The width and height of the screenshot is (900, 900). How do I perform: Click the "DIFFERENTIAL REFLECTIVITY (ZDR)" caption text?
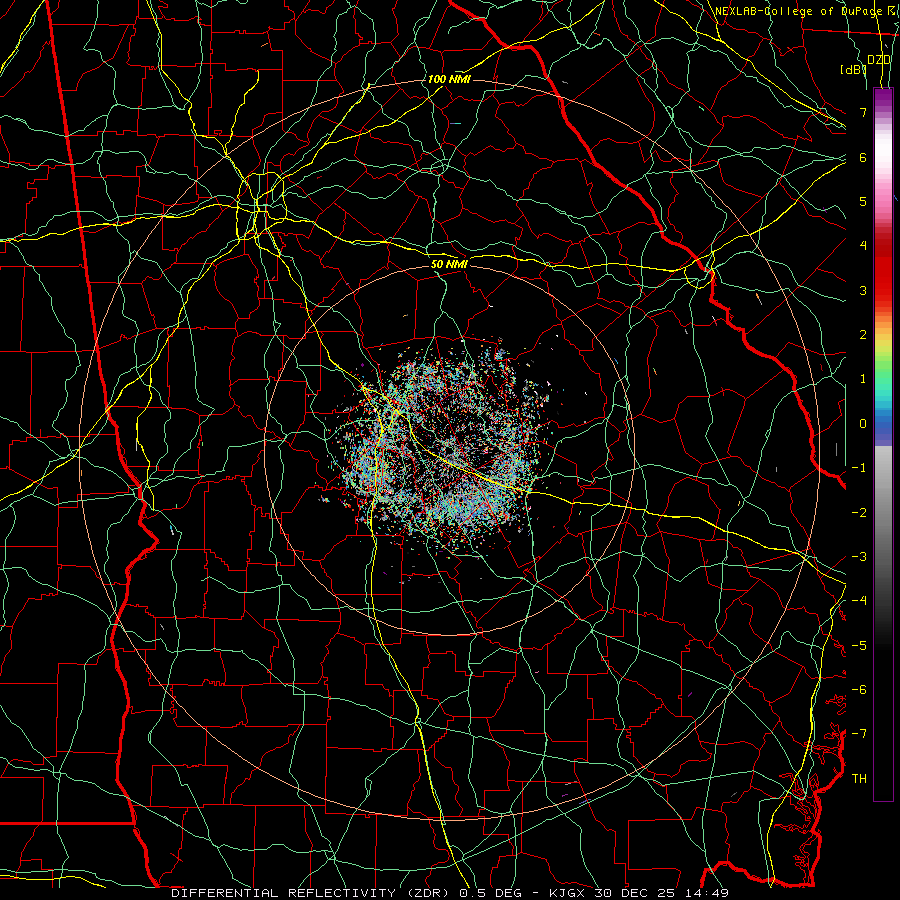click(x=312, y=893)
